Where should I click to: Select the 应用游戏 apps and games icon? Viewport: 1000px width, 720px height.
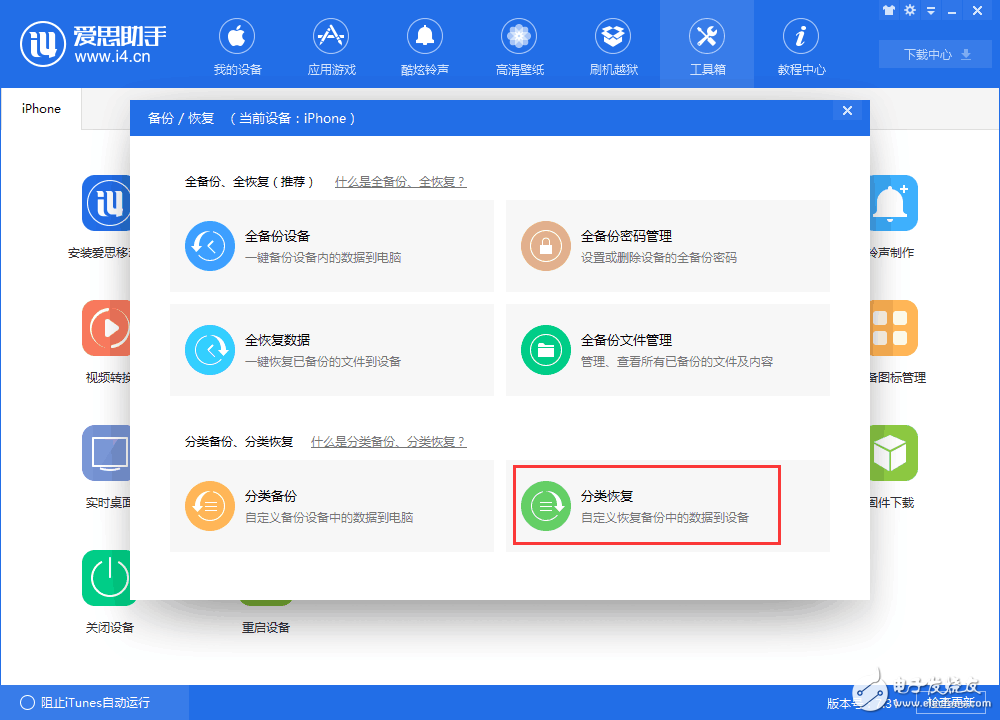coord(331,45)
